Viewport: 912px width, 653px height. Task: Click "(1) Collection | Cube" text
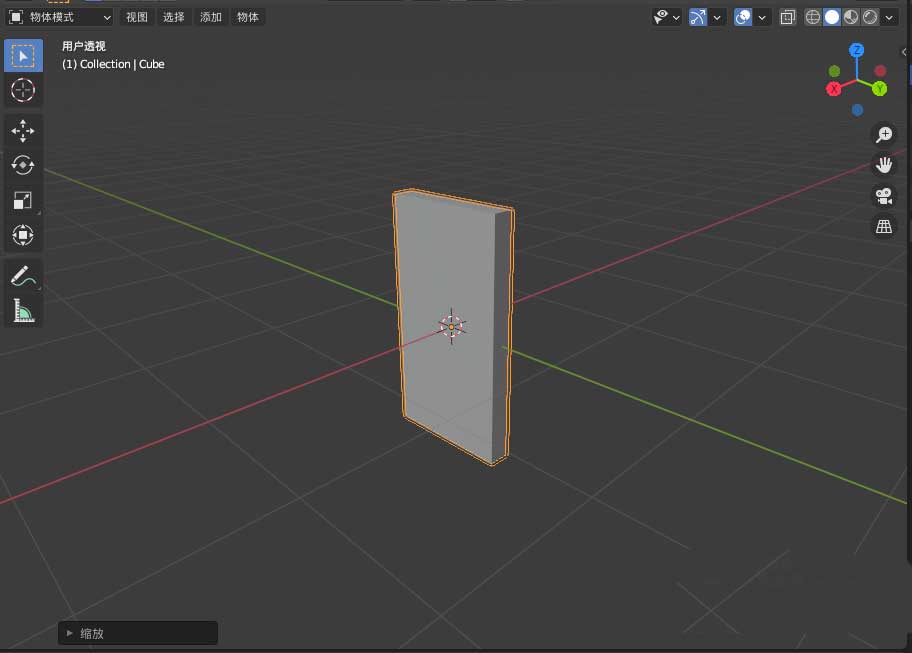pos(113,64)
